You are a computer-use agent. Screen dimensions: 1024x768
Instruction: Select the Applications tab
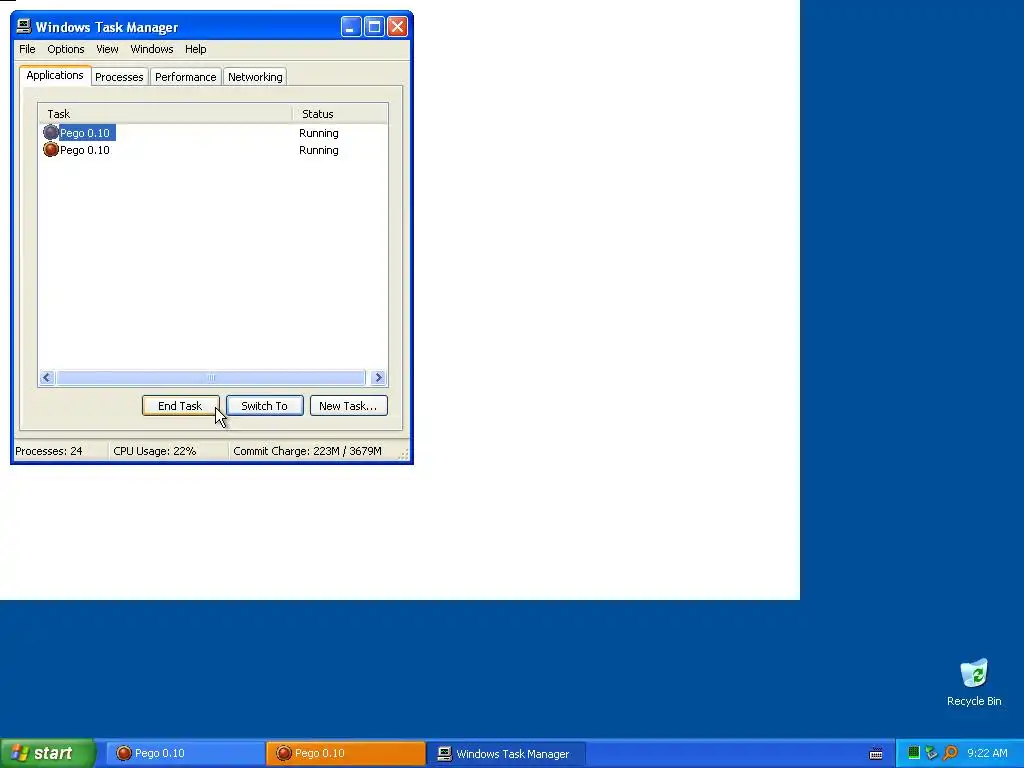(55, 75)
